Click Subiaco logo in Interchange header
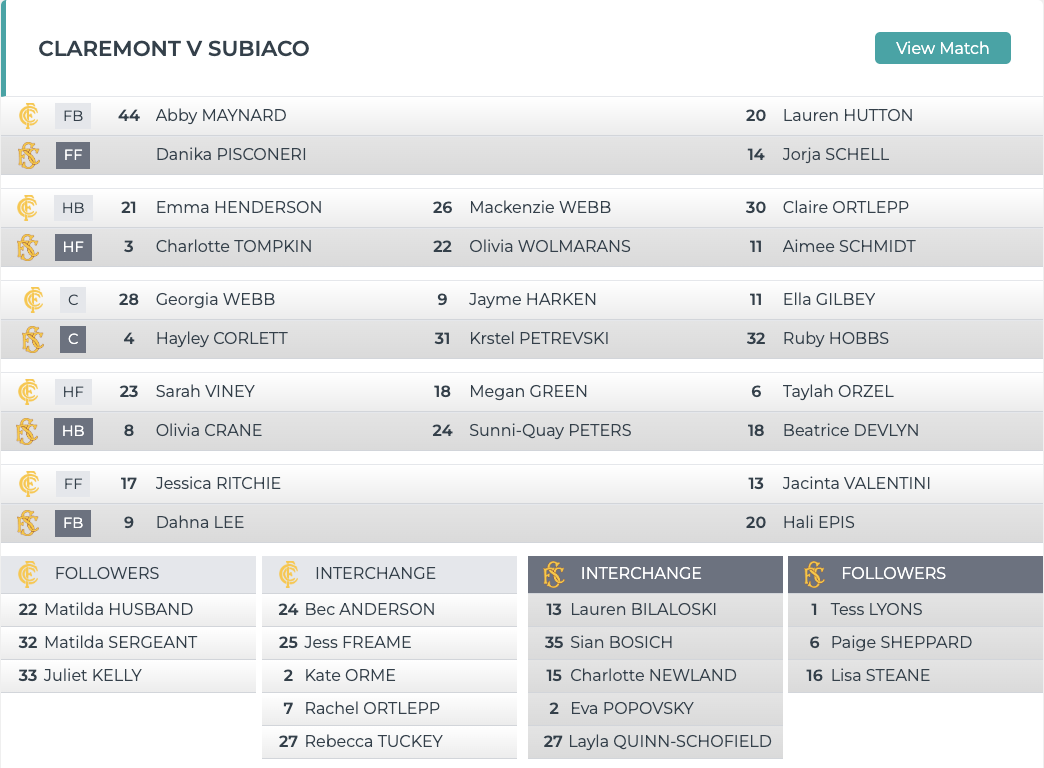This screenshot has height=768, width=1044. [x=553, y=574]
